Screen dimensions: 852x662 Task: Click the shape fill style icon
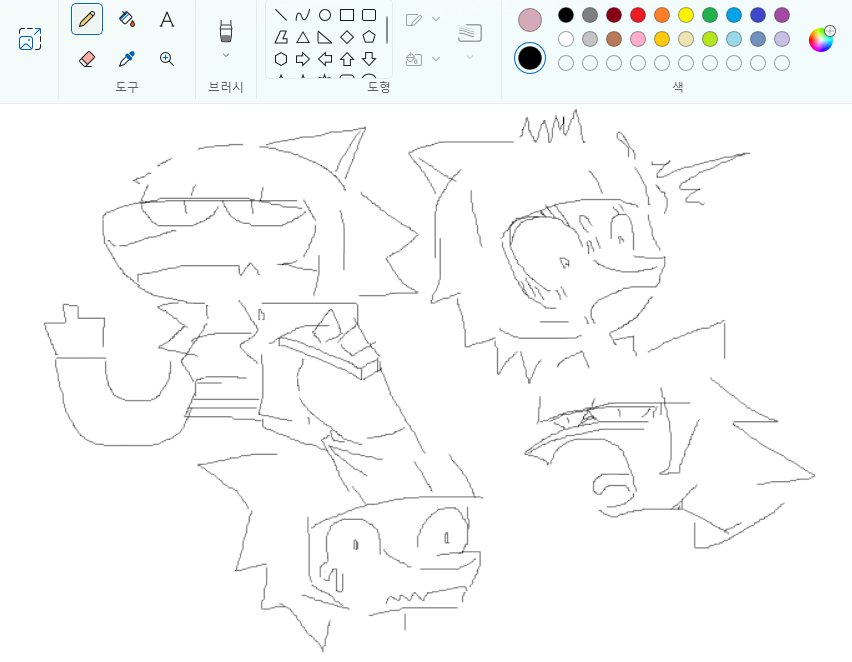tap(414, 59)
